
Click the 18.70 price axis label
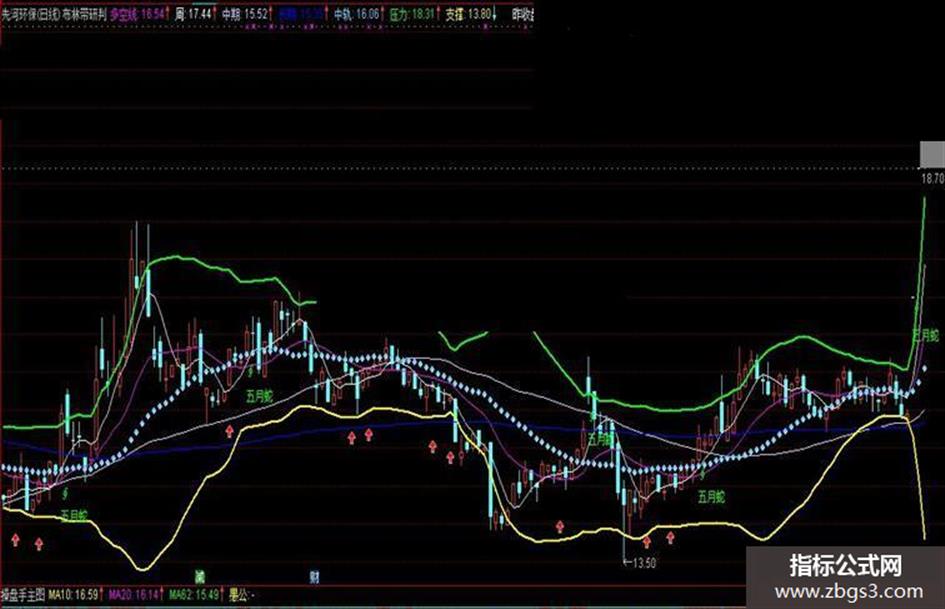932,178
